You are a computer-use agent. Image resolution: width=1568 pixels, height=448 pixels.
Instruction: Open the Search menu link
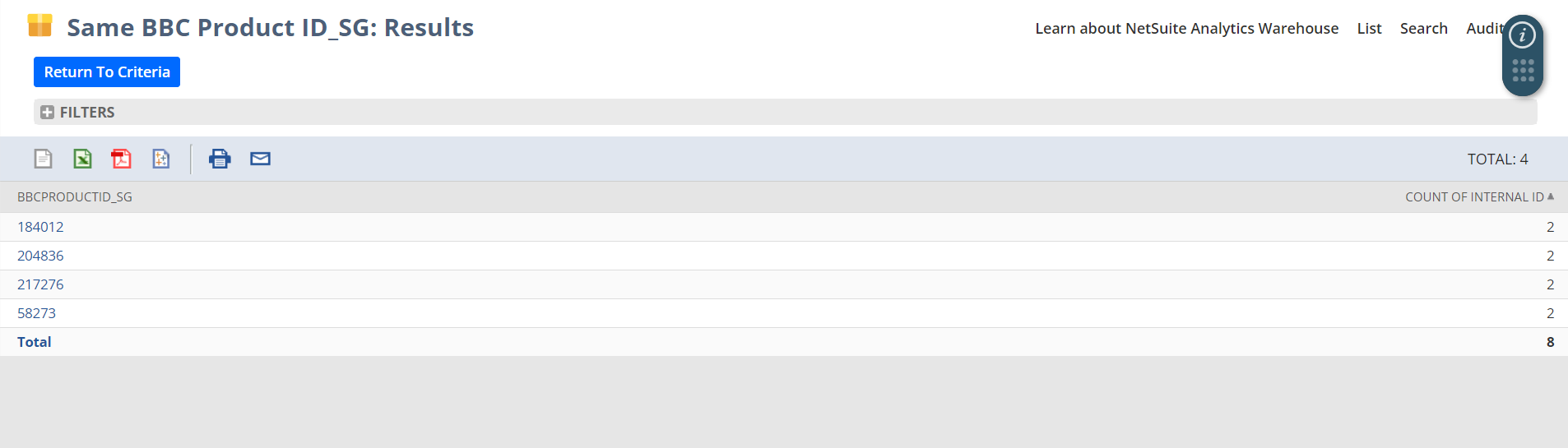click(1423, 29)
